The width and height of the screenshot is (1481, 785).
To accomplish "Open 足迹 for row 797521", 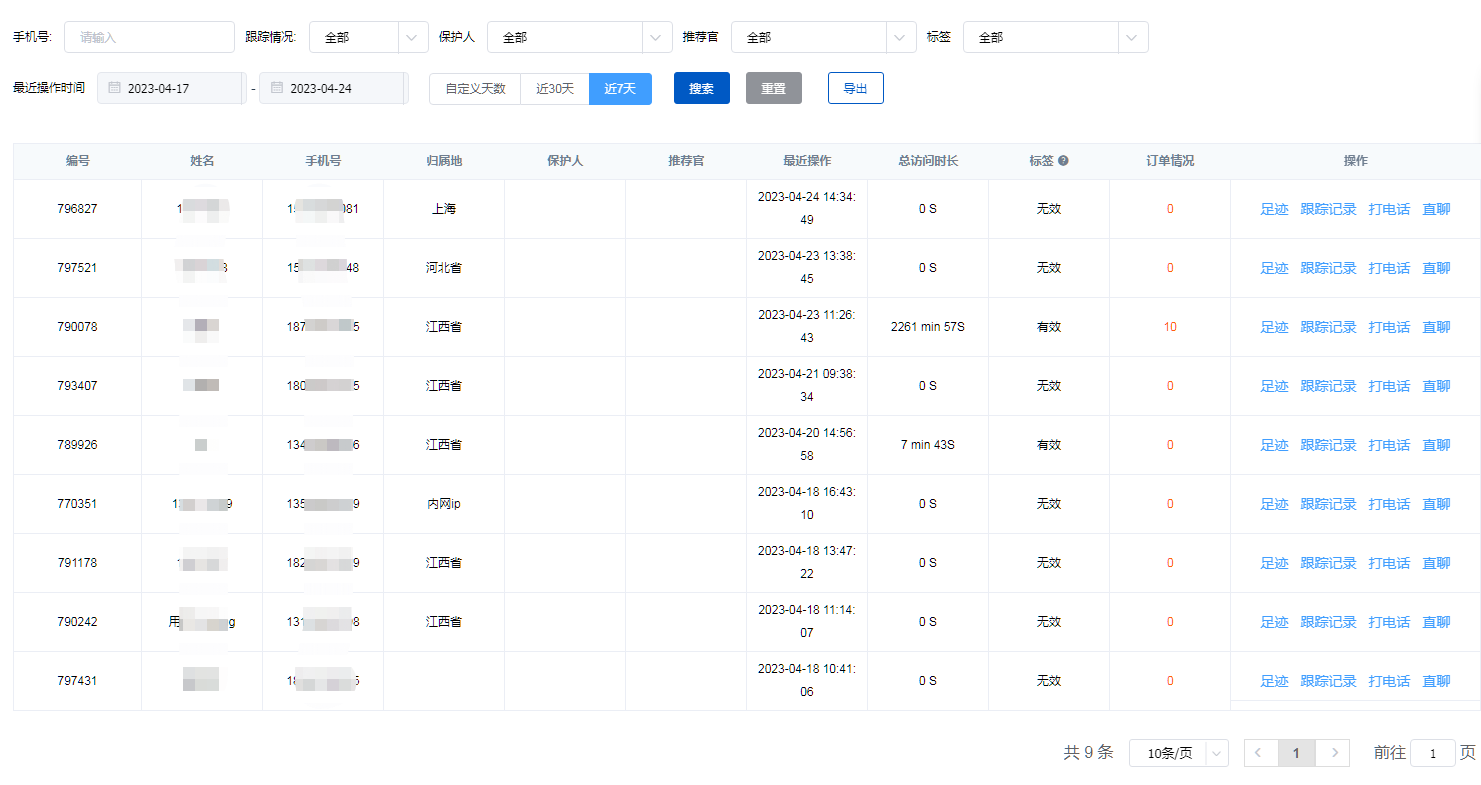I will tap(1274, 268).
